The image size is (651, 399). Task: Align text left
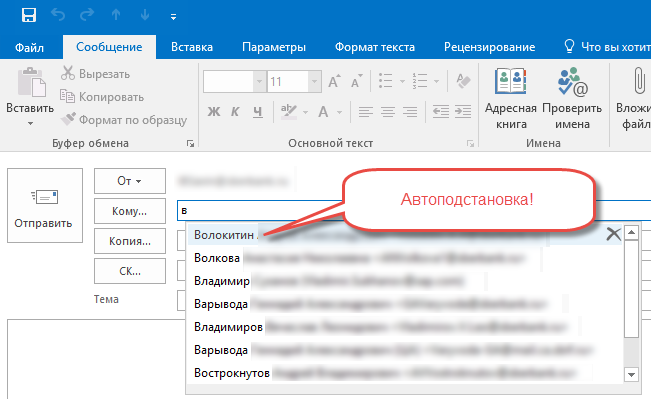click(366, 112)
